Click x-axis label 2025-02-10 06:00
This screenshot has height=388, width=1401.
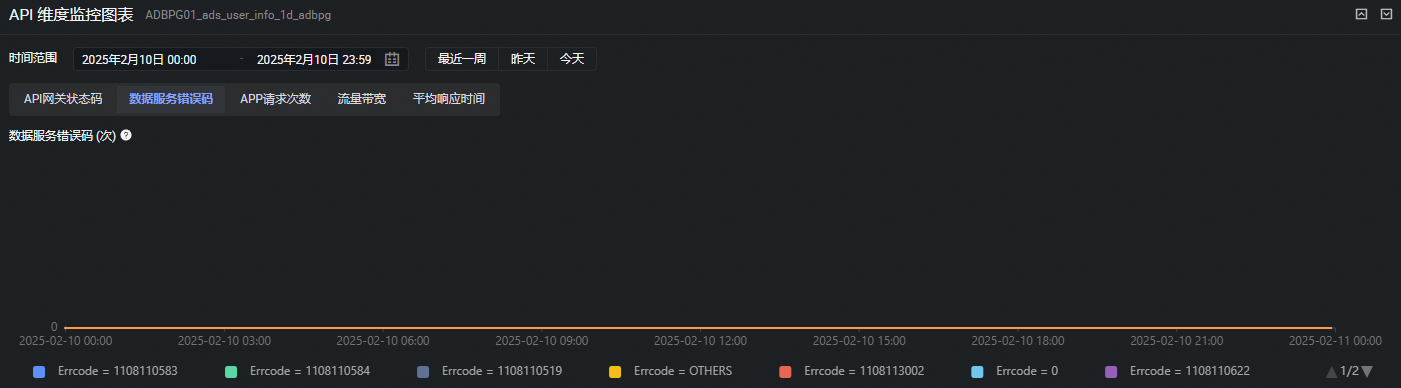pos(383,340)
